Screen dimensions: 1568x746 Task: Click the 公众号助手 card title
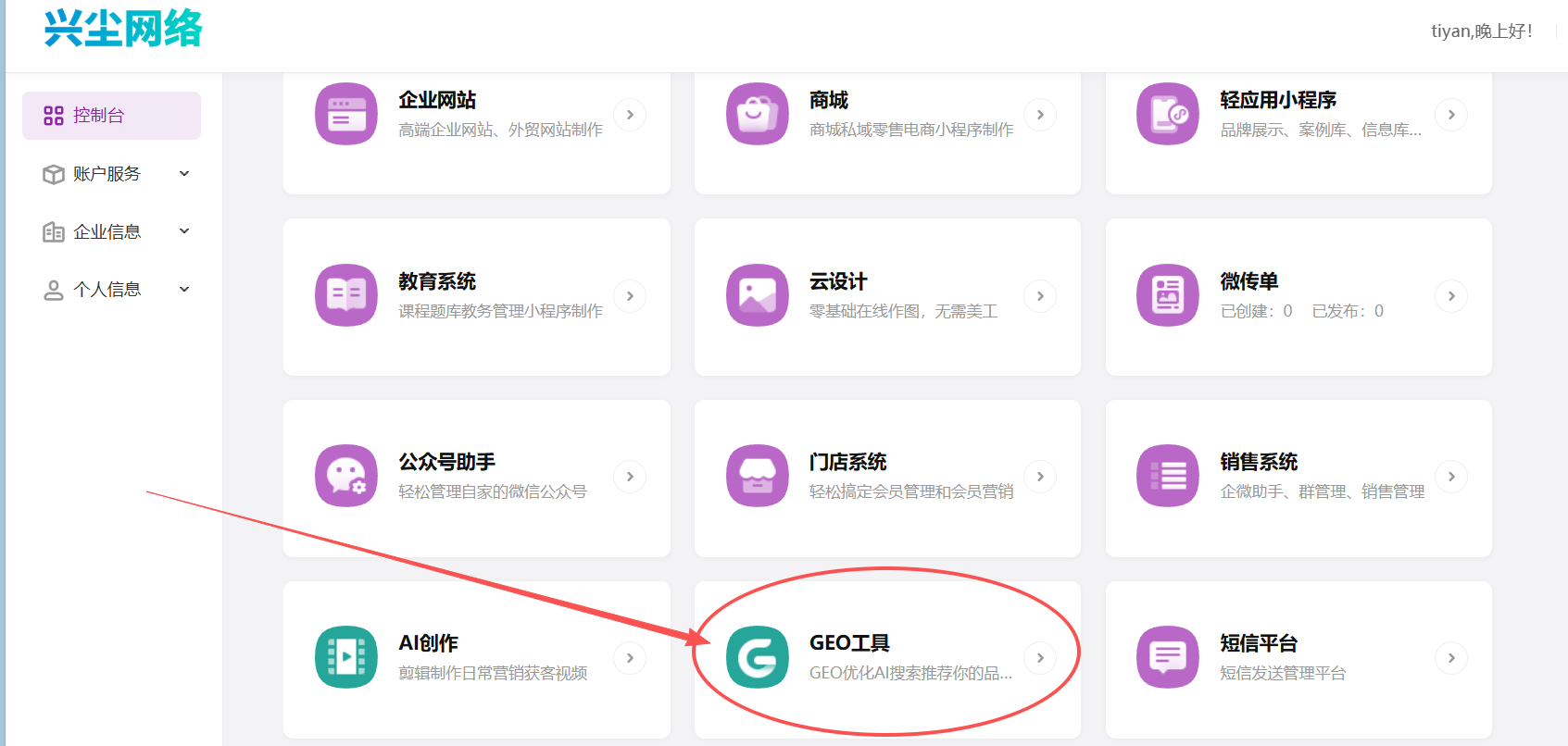446,462
